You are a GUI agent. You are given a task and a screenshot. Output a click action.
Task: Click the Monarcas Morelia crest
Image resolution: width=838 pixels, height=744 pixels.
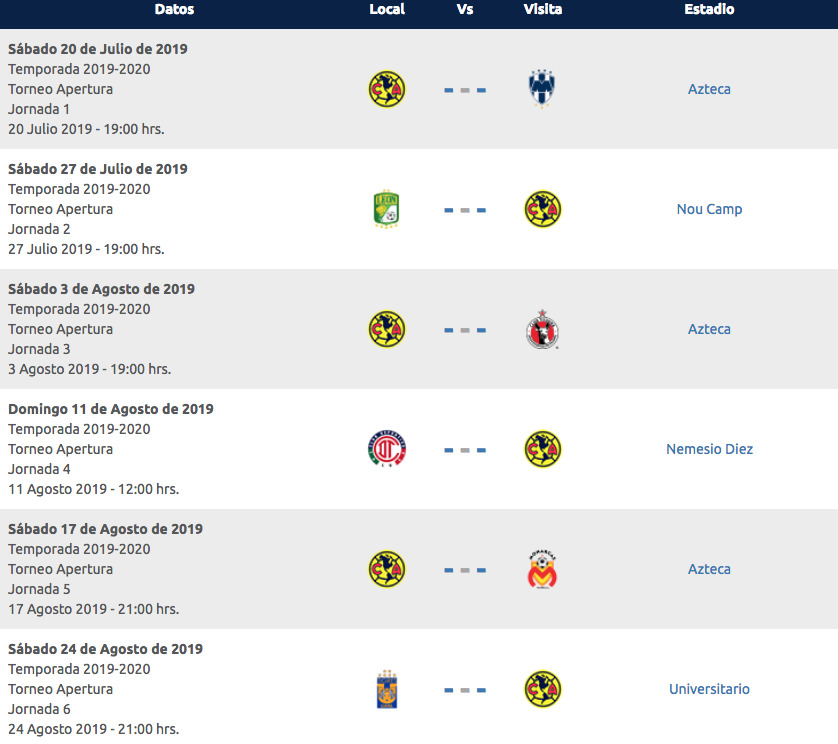pos(542,569)
